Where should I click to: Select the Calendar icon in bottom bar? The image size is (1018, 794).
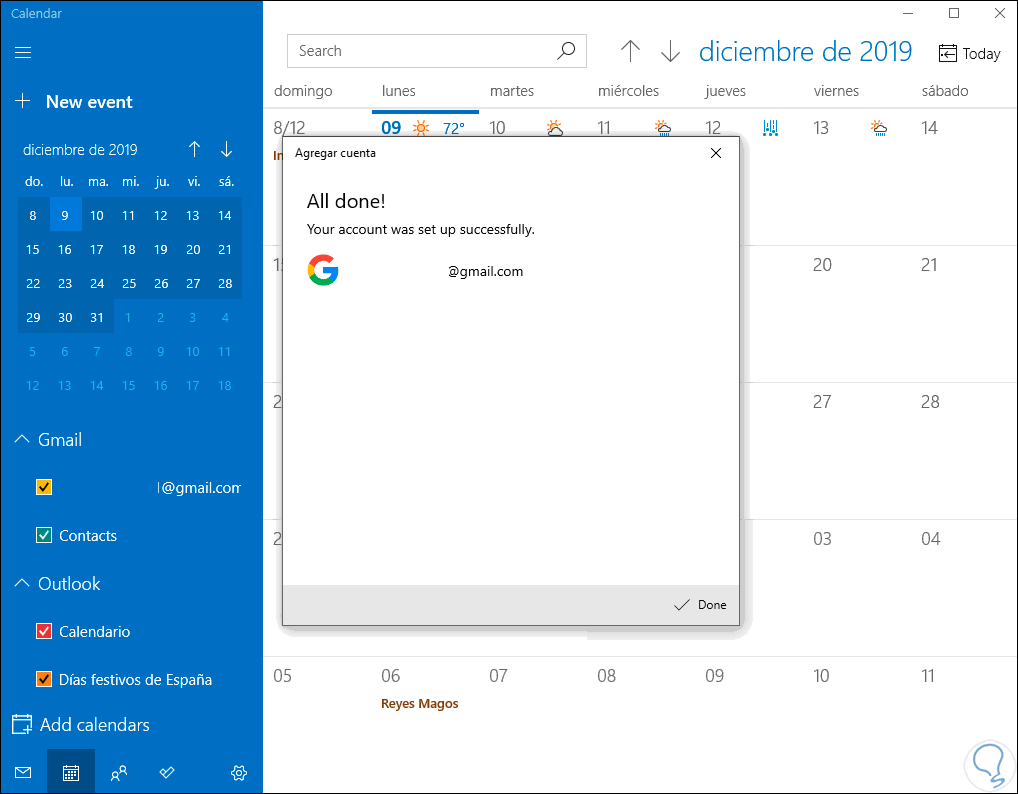click(x=71, y=772)
